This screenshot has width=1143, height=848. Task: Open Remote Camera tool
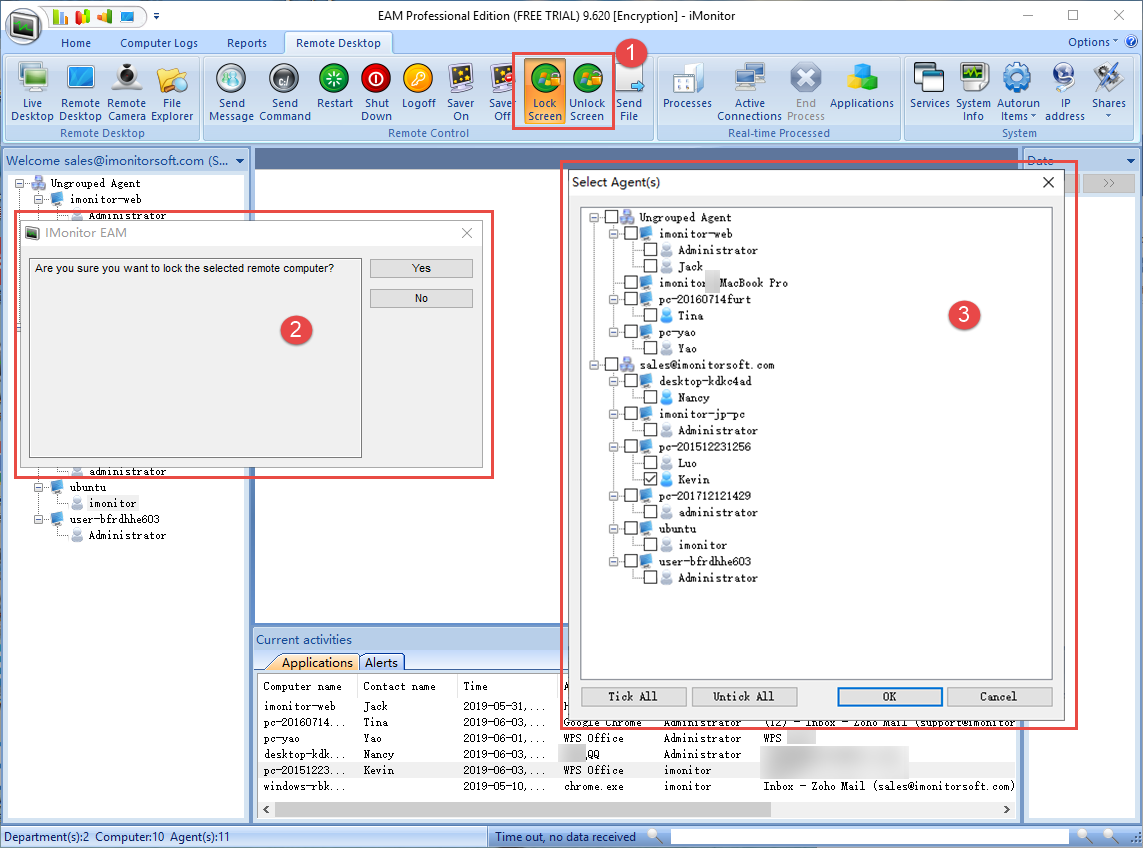coord(127,92)
